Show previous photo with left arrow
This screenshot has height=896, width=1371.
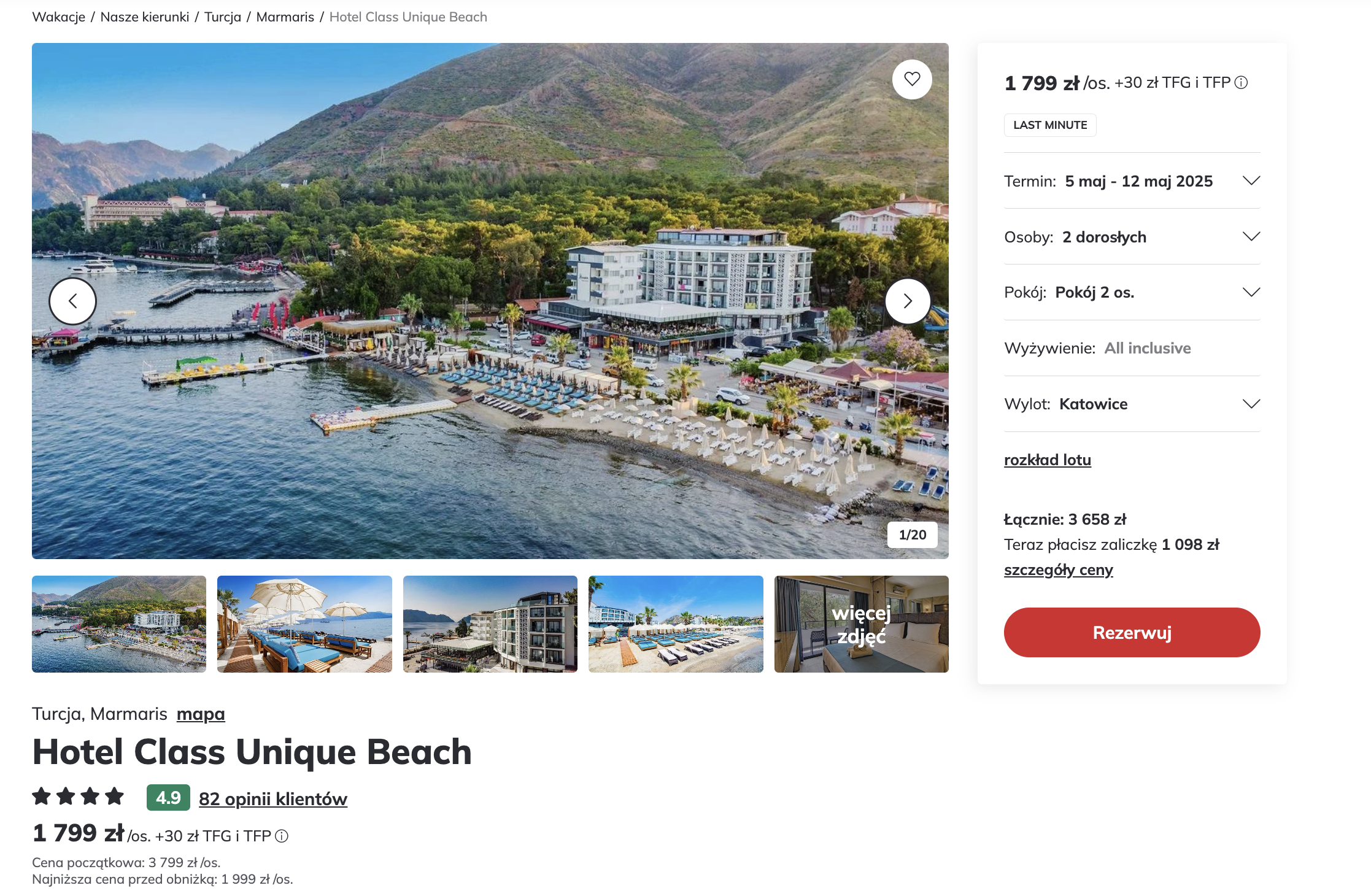[72, 301]
